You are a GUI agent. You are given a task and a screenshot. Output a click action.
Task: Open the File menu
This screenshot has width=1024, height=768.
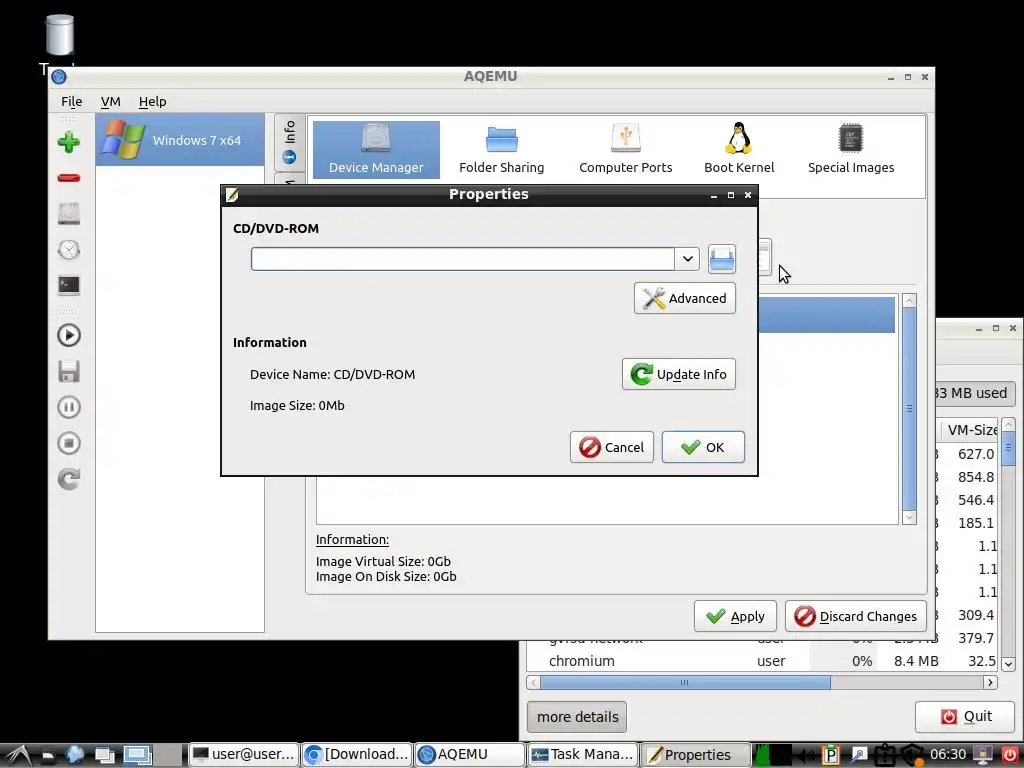(x=71, y=101)
